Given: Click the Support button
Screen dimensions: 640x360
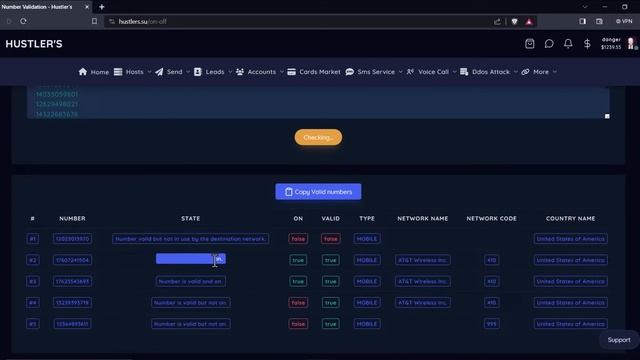Looking at the screenshot, I should (x=619, y=340).
